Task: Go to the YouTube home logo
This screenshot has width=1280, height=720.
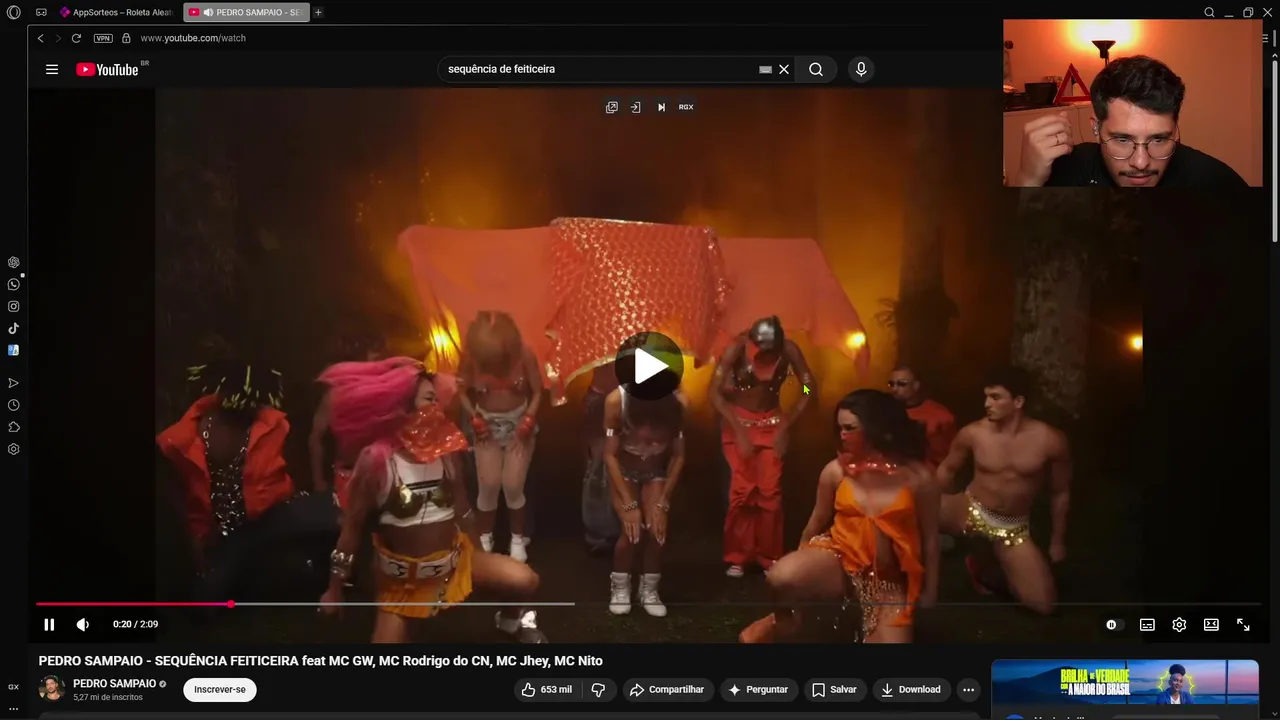Action: (108, 69)
